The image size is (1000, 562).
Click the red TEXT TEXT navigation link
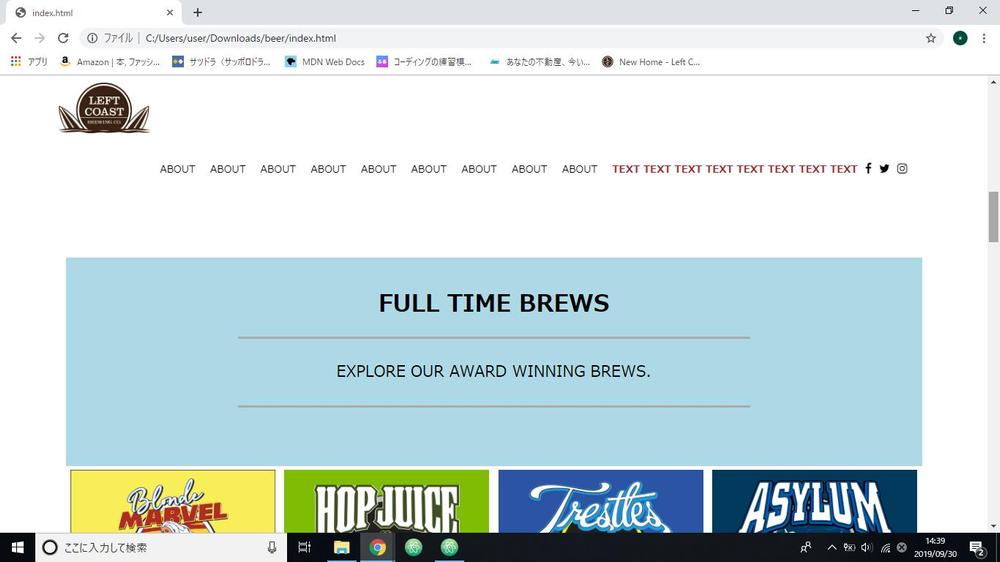click(735, 169)
